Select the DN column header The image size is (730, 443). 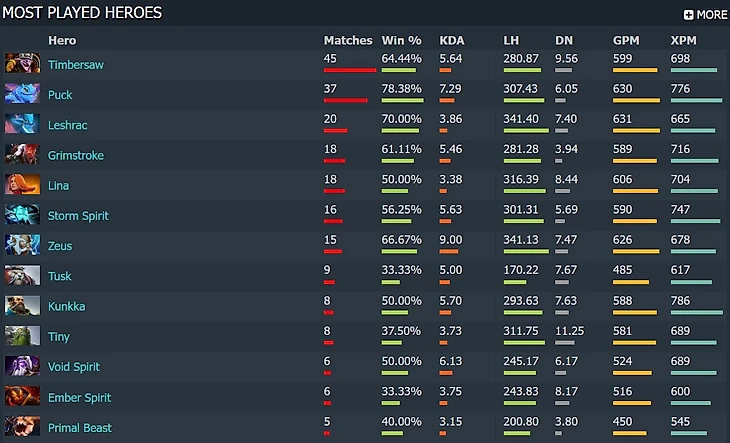(x=564, y=40)
